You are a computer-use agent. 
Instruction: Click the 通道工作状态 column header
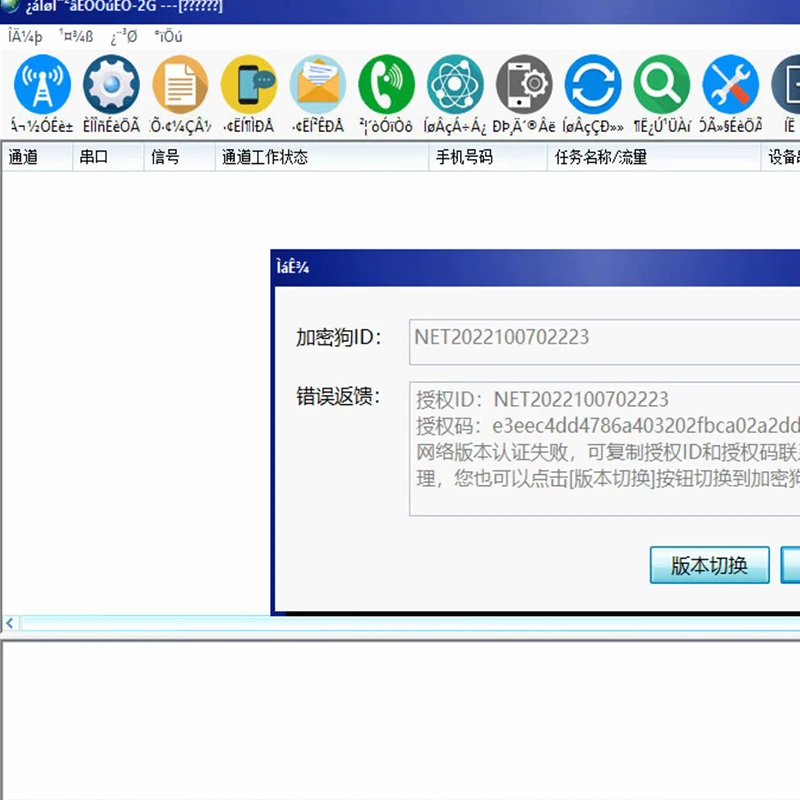click(321, 157)
